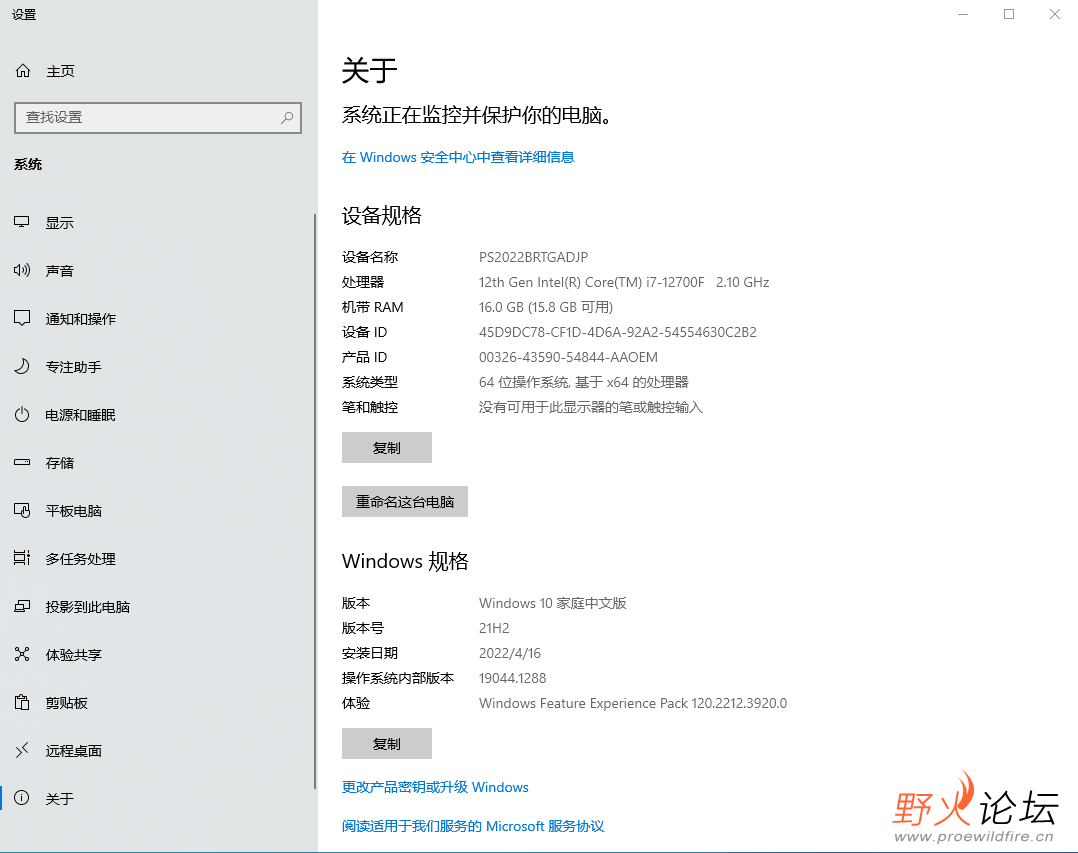Viewport: 1078px width, 853px height.
Task: Minimize the Settings window
Action: [x=963, y=14]
